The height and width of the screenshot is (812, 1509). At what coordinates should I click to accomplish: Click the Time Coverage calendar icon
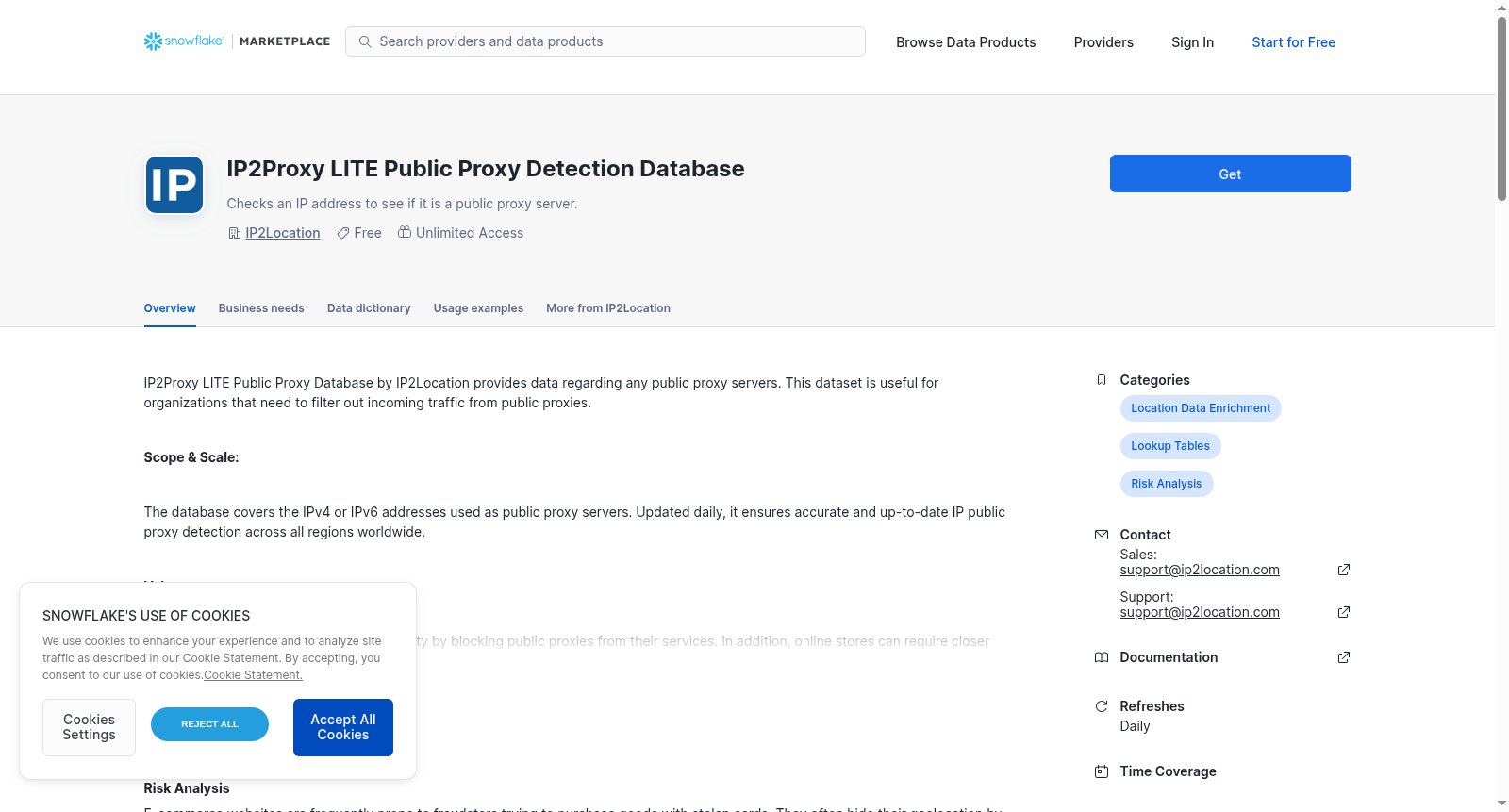(x=1102, y=771)
